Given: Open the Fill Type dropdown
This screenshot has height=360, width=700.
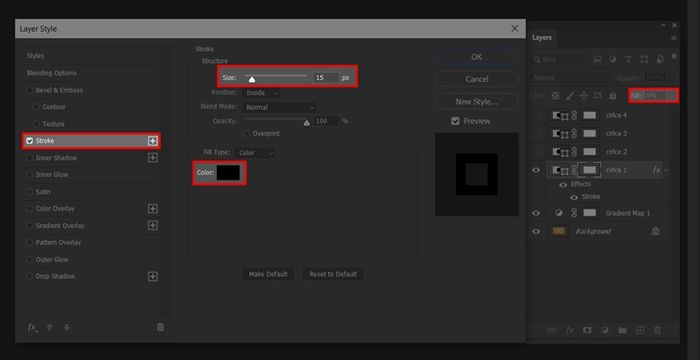Looking at the screenshot, I should tap(255, 153).
